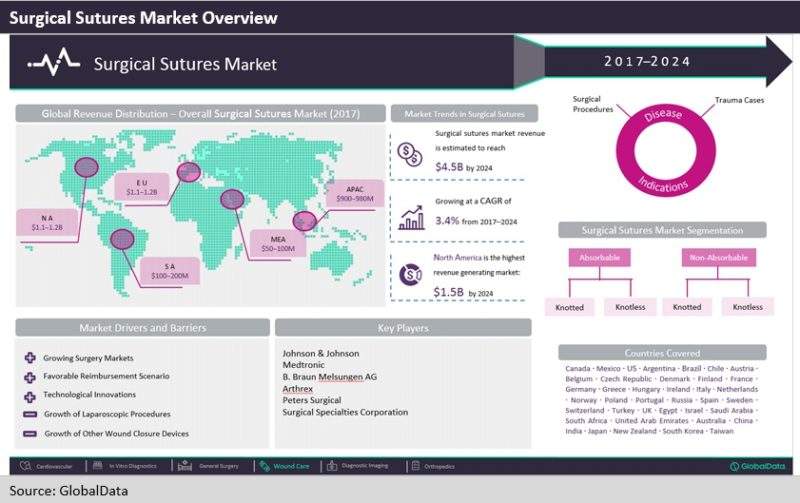Select the Cardiovascular tab in footer

pos(51,465)
